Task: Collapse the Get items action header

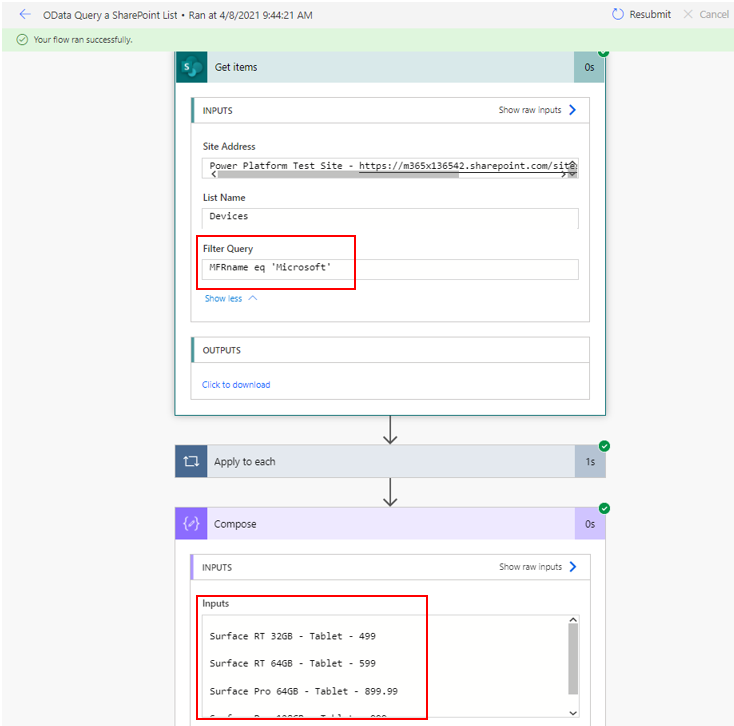Action: tap(390, 67)
